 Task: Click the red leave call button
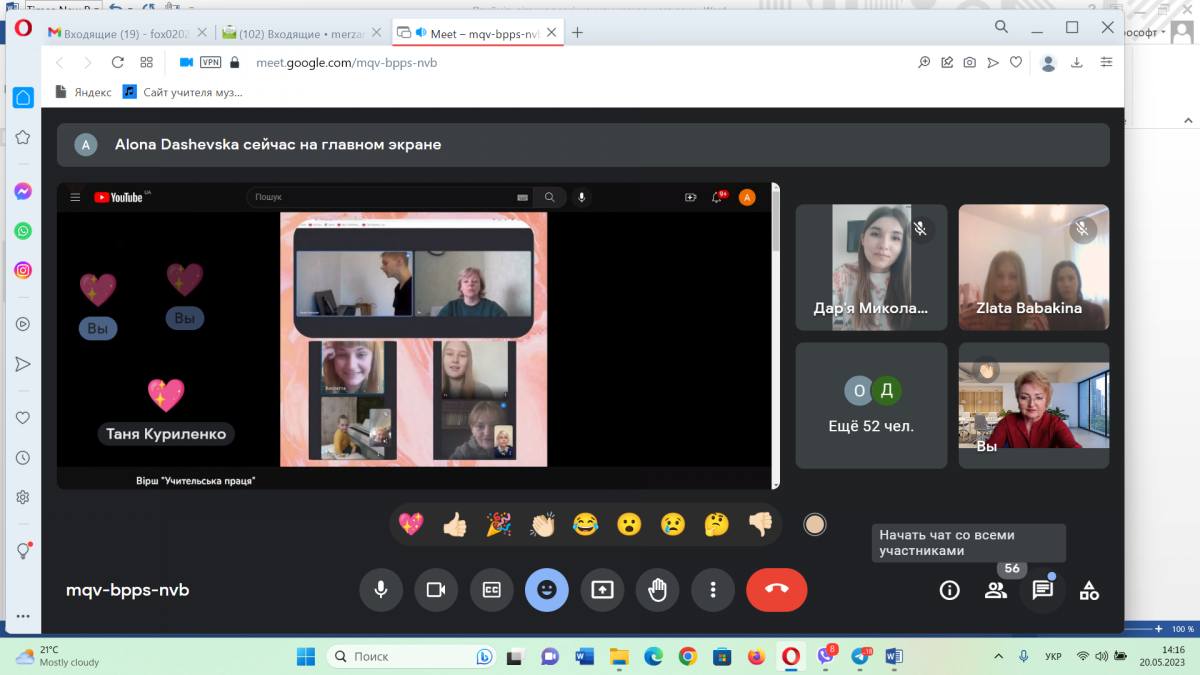[776, 590]
